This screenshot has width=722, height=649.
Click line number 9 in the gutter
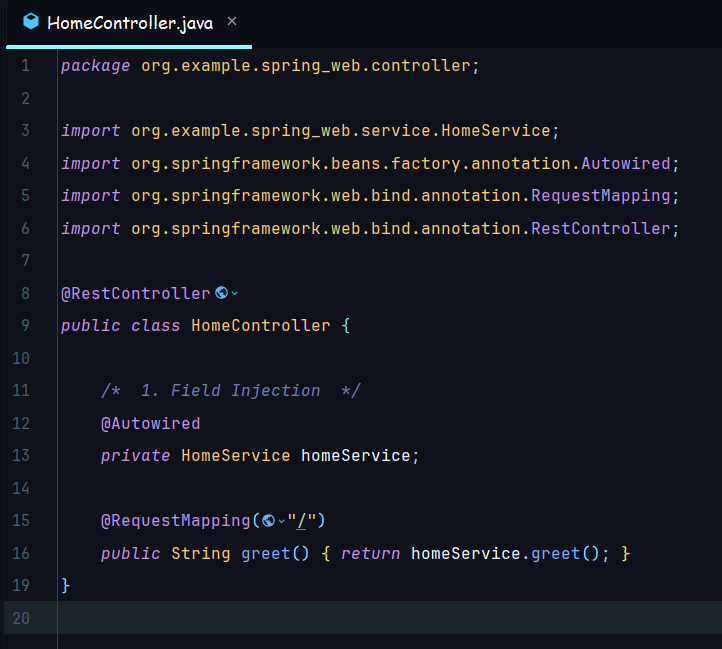(25, 325)
